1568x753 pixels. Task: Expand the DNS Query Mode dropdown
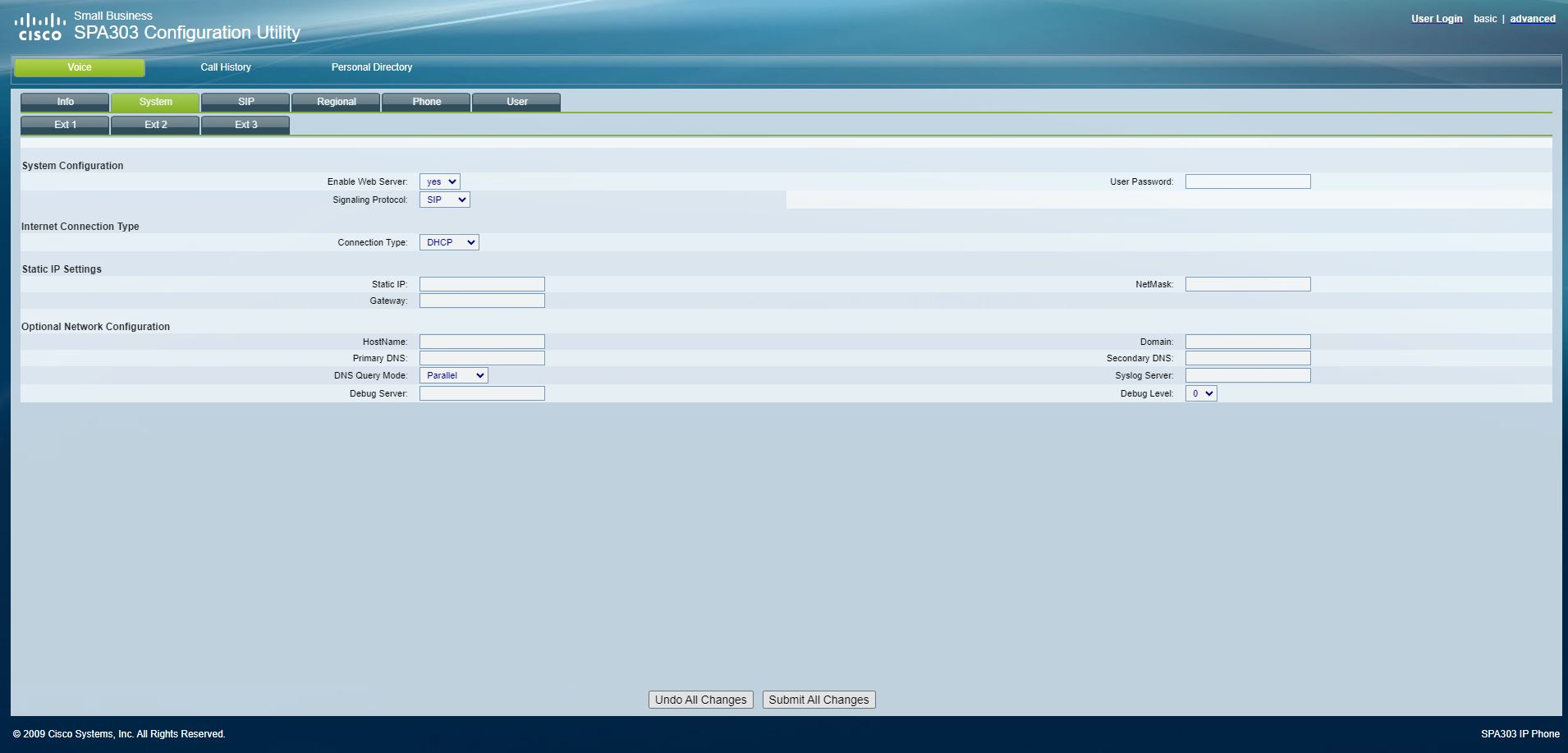[453, 375]
